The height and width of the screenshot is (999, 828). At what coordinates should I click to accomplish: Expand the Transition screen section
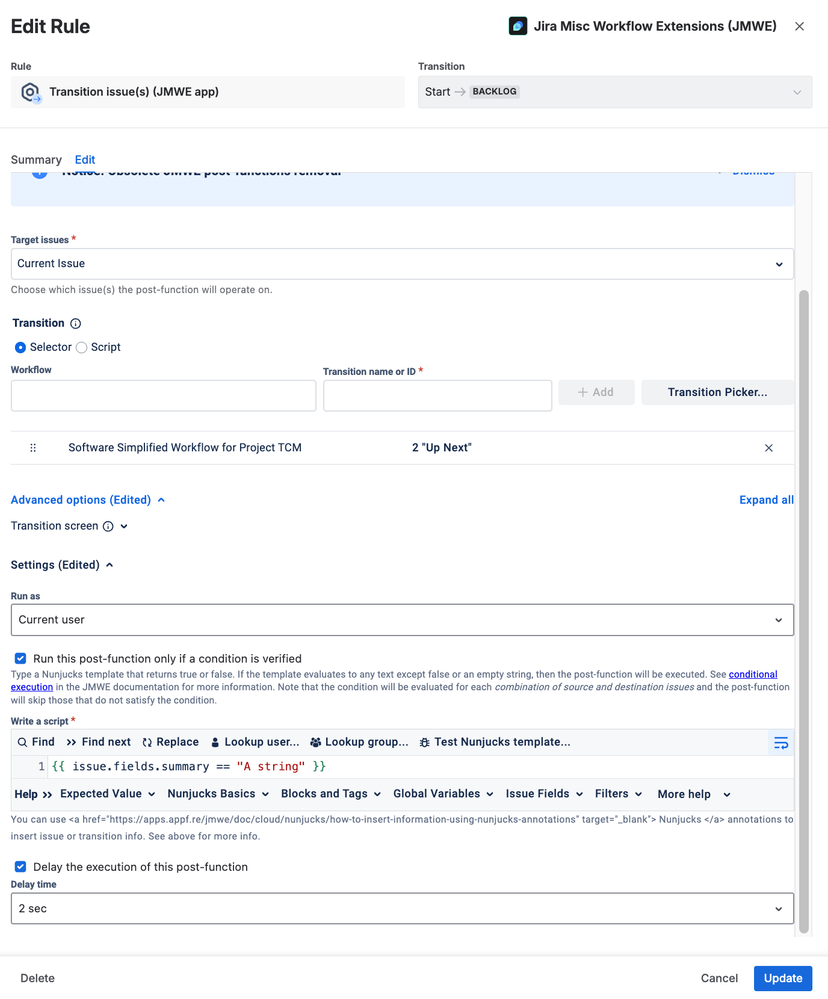pos(124,526)
